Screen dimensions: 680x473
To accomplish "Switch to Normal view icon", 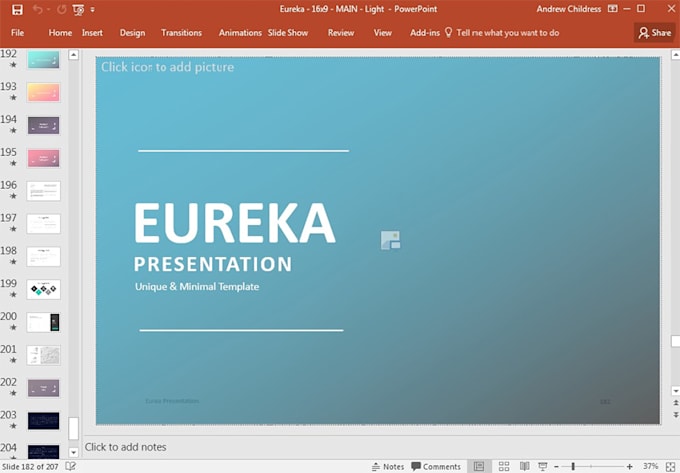I will [479, 466].
